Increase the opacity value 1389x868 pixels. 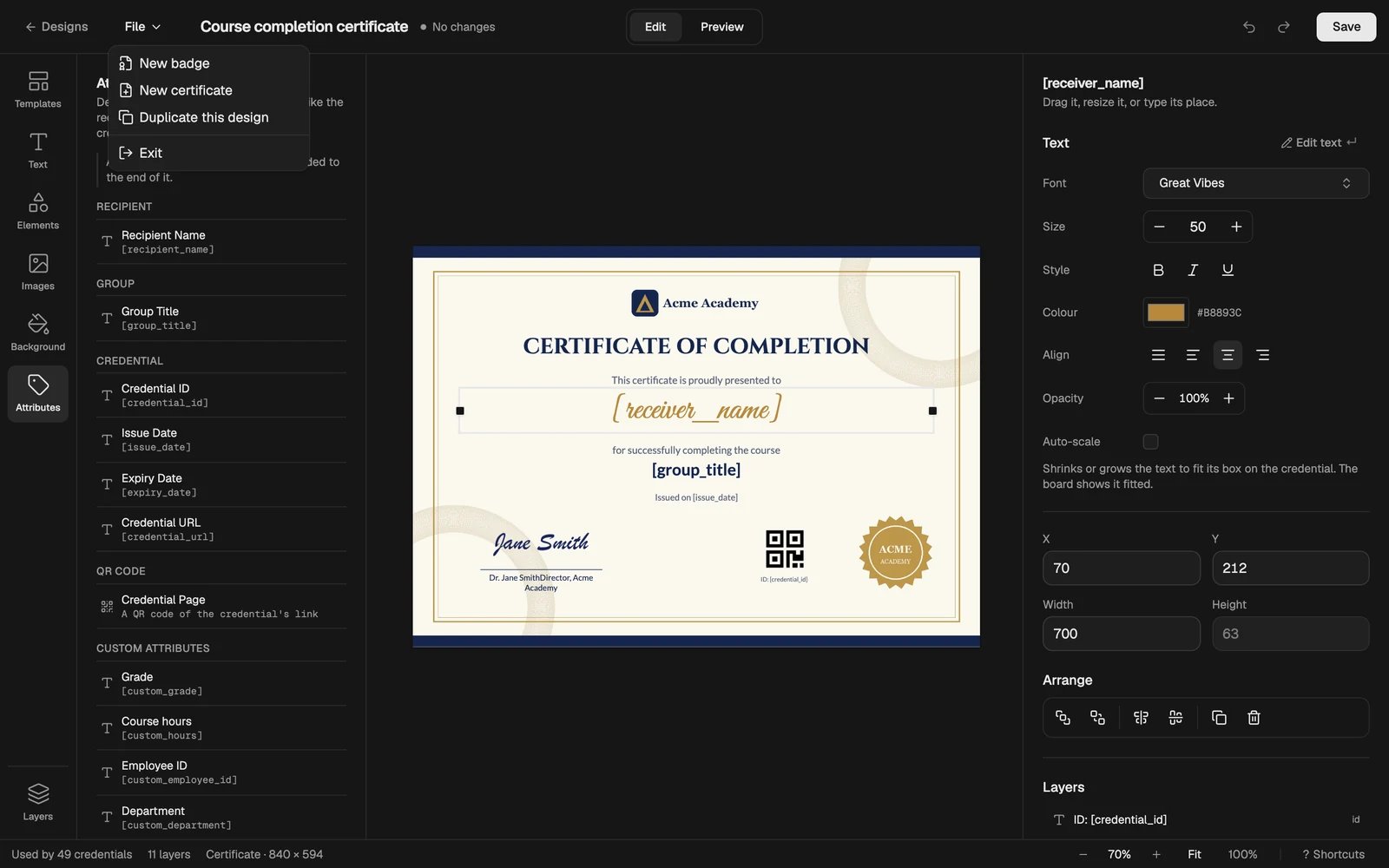(1228, 398)
